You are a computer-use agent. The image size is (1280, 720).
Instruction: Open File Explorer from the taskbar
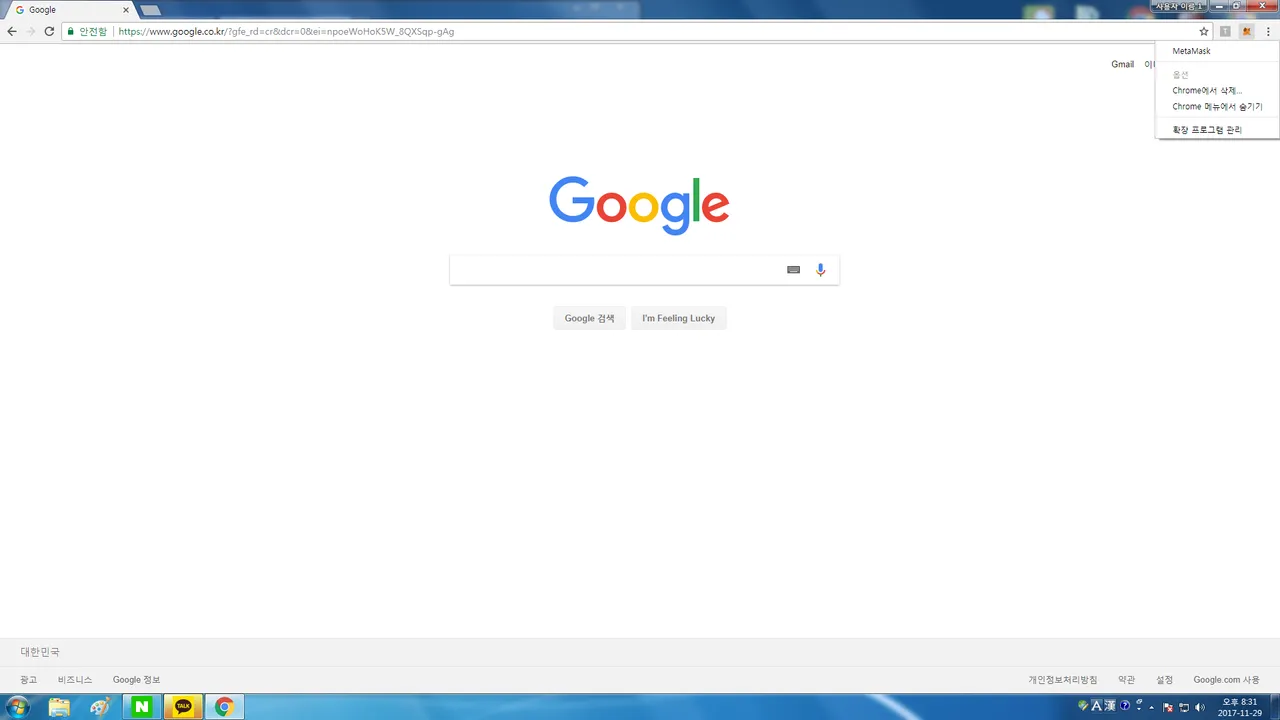(x=60, y=707)
